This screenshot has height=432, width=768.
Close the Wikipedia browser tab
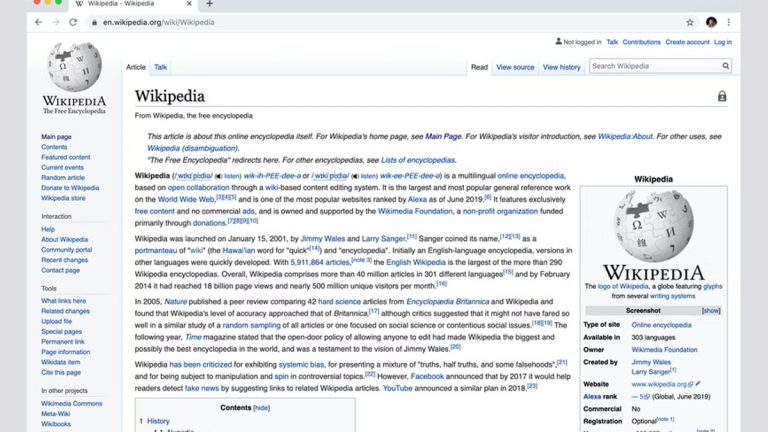[189, 4]
